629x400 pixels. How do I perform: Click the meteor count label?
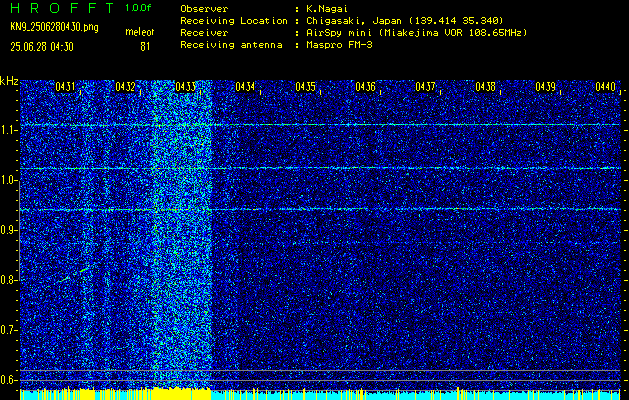(x=140, y=32)
